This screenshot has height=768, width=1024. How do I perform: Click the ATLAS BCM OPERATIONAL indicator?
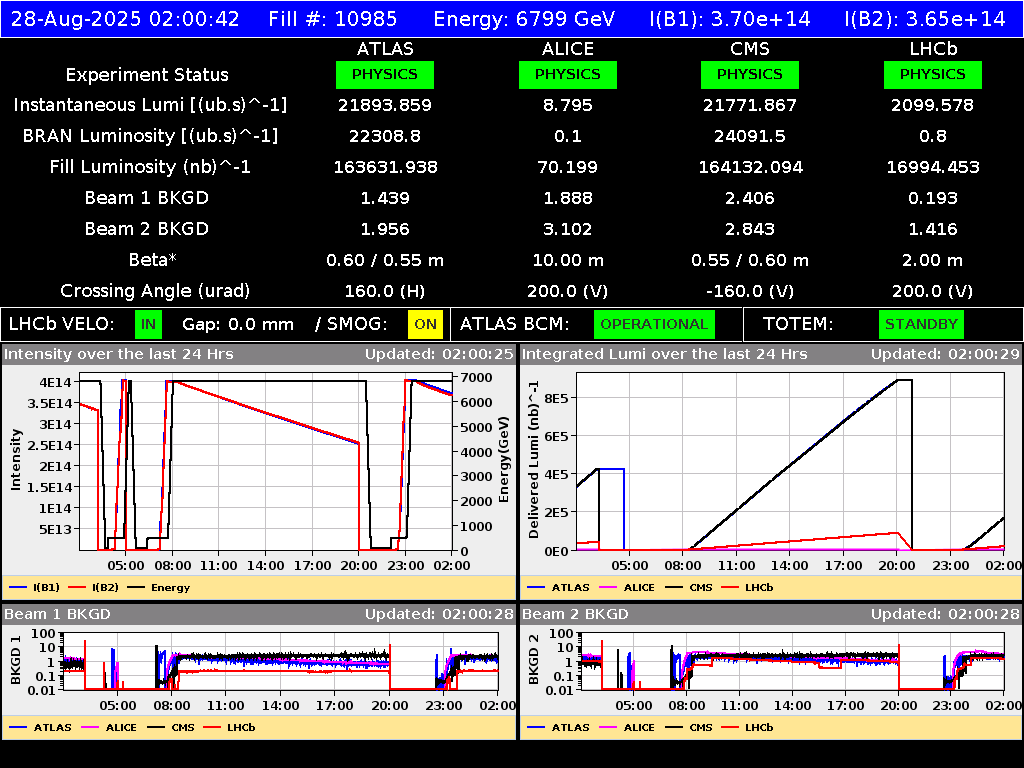point(654,324)
